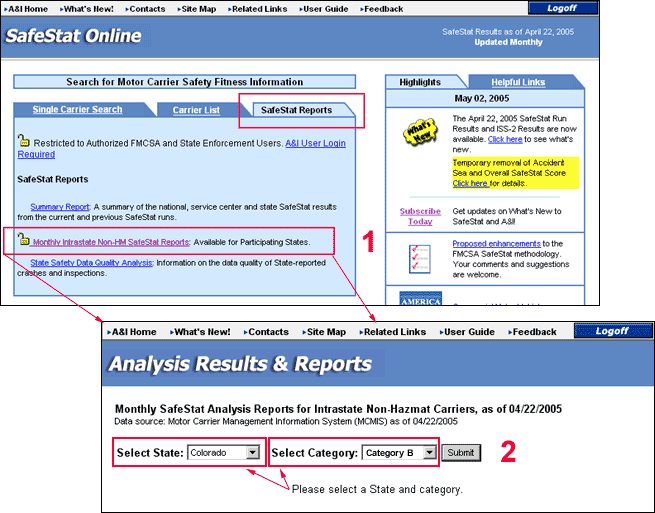Click the 'Analysis Results & Reports' banner title

(240, 363)
